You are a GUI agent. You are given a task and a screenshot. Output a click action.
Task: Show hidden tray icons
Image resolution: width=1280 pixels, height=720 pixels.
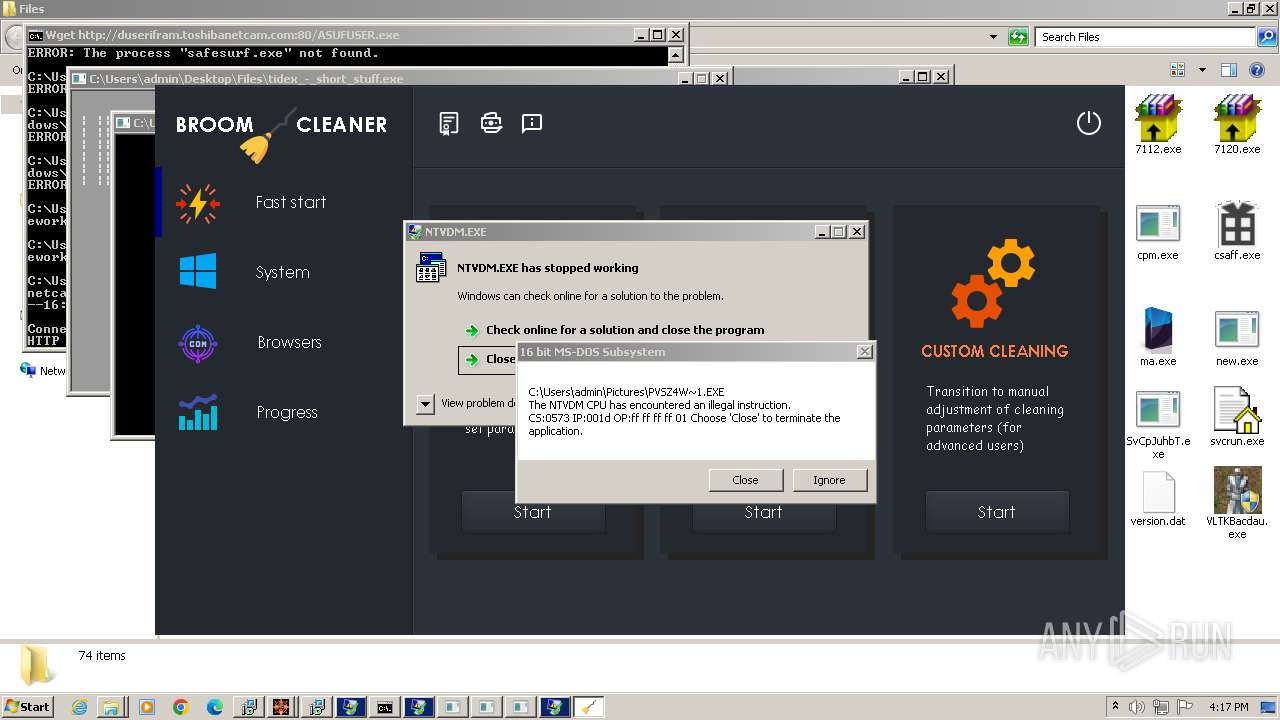1116,707
